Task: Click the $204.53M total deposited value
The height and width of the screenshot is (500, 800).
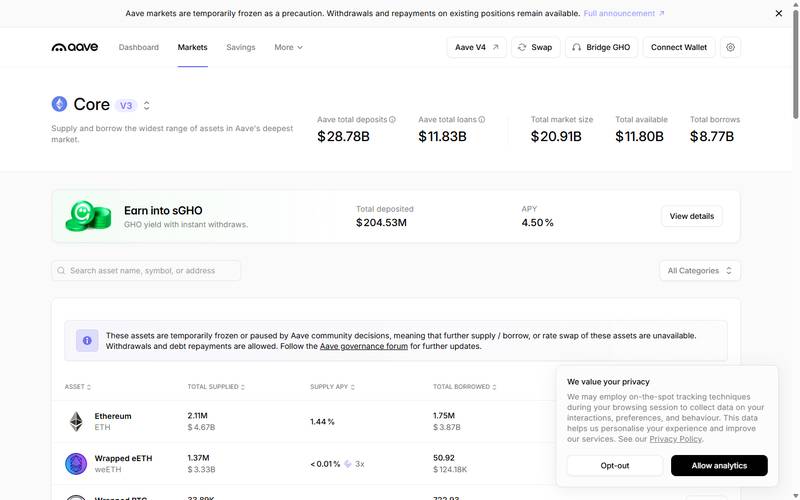Action: tap(381, 223)
